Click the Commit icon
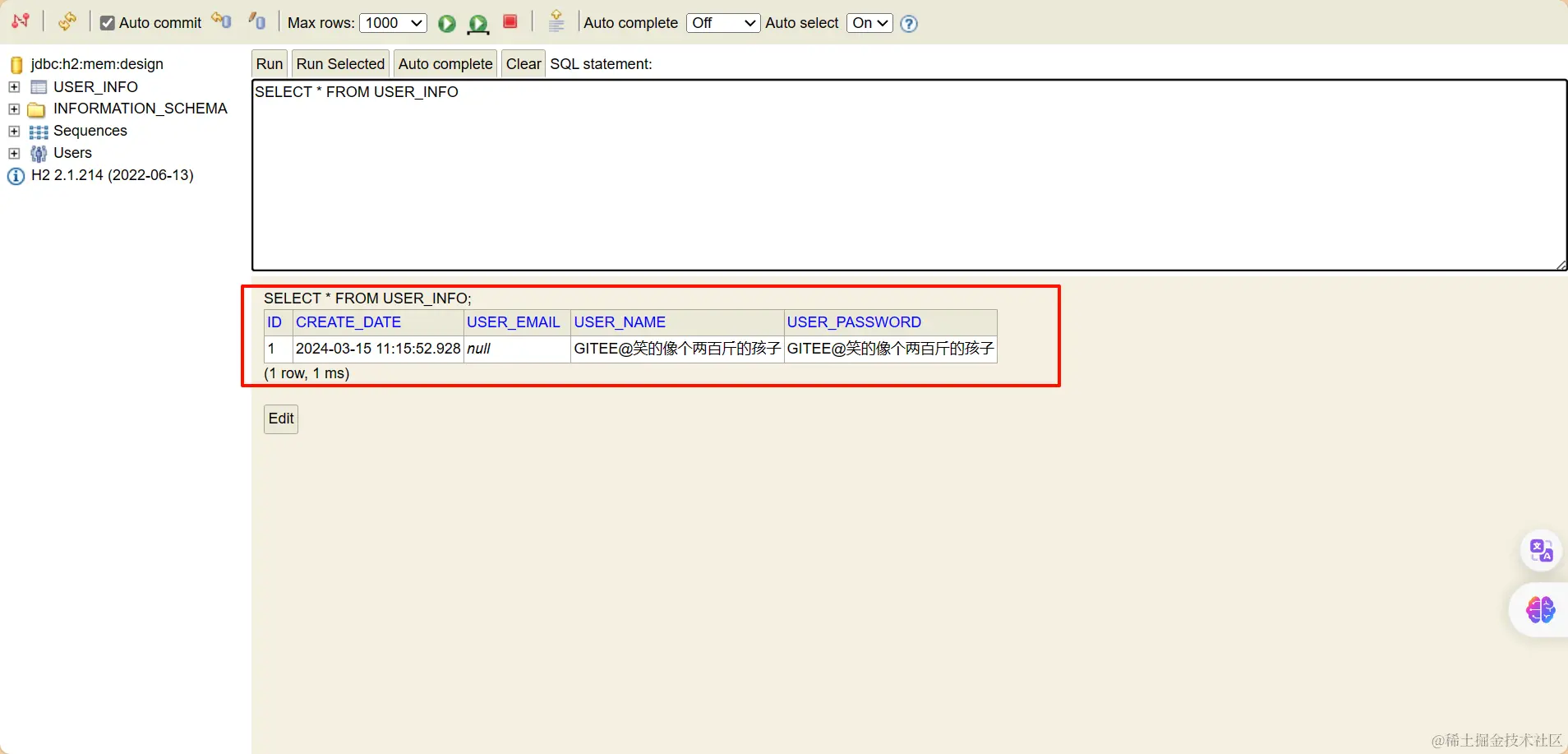The height and width of the screenshot is (754, 1568). click(257, 21)
